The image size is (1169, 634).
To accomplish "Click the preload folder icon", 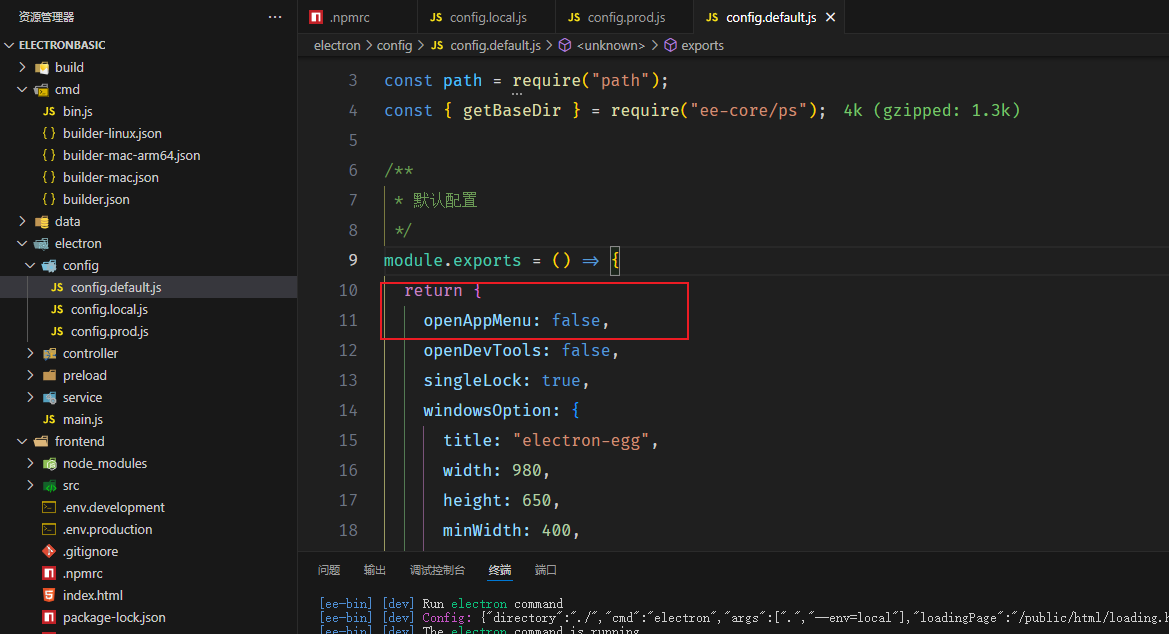I will point(49,375).
